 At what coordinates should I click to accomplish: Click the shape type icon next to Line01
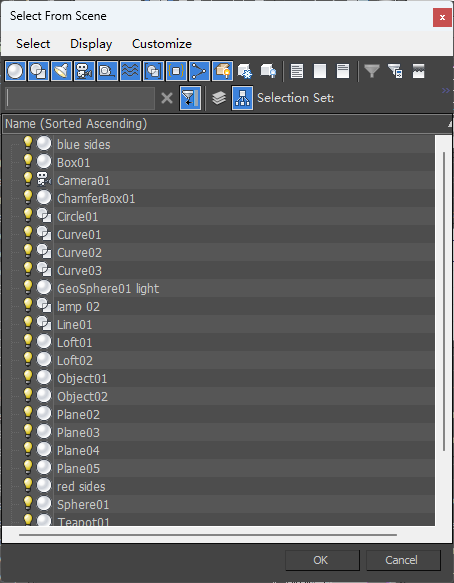tap(44, 324)
